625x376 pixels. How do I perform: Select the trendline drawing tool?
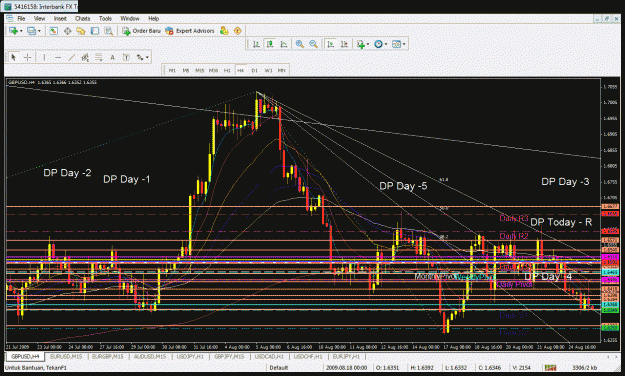(x=71, y=57)
